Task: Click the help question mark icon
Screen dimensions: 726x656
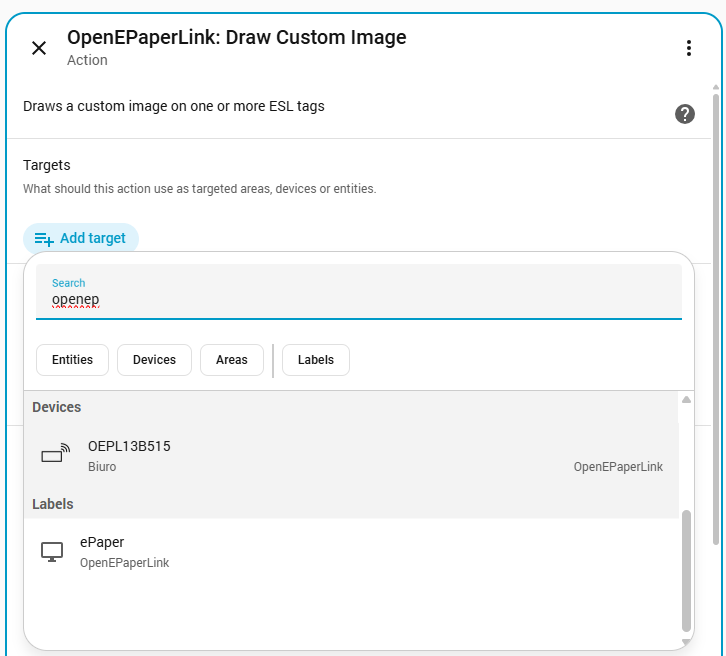Action: coord(685,114)
